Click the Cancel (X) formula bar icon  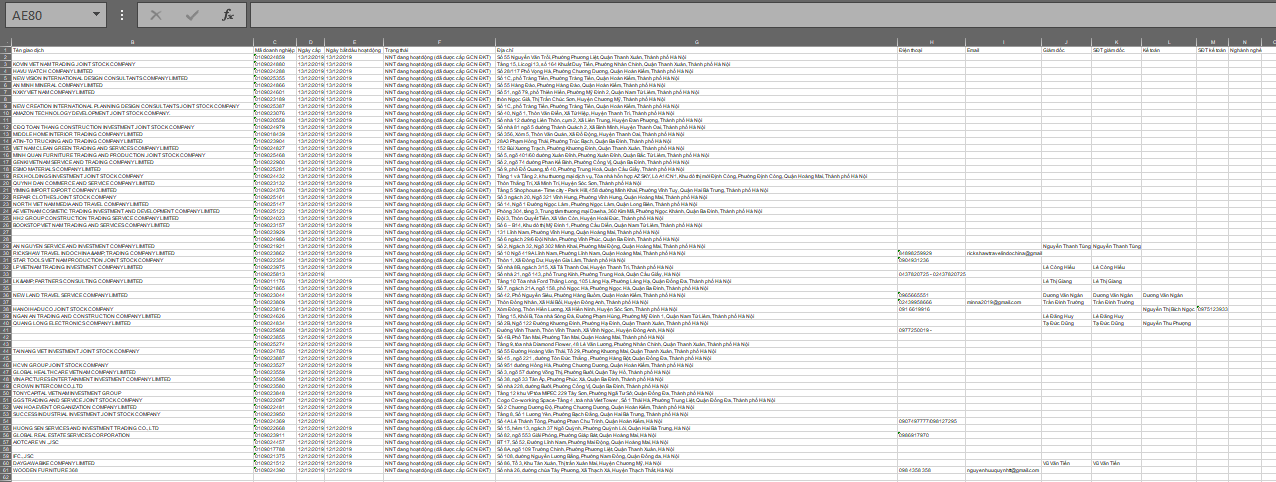155,15
